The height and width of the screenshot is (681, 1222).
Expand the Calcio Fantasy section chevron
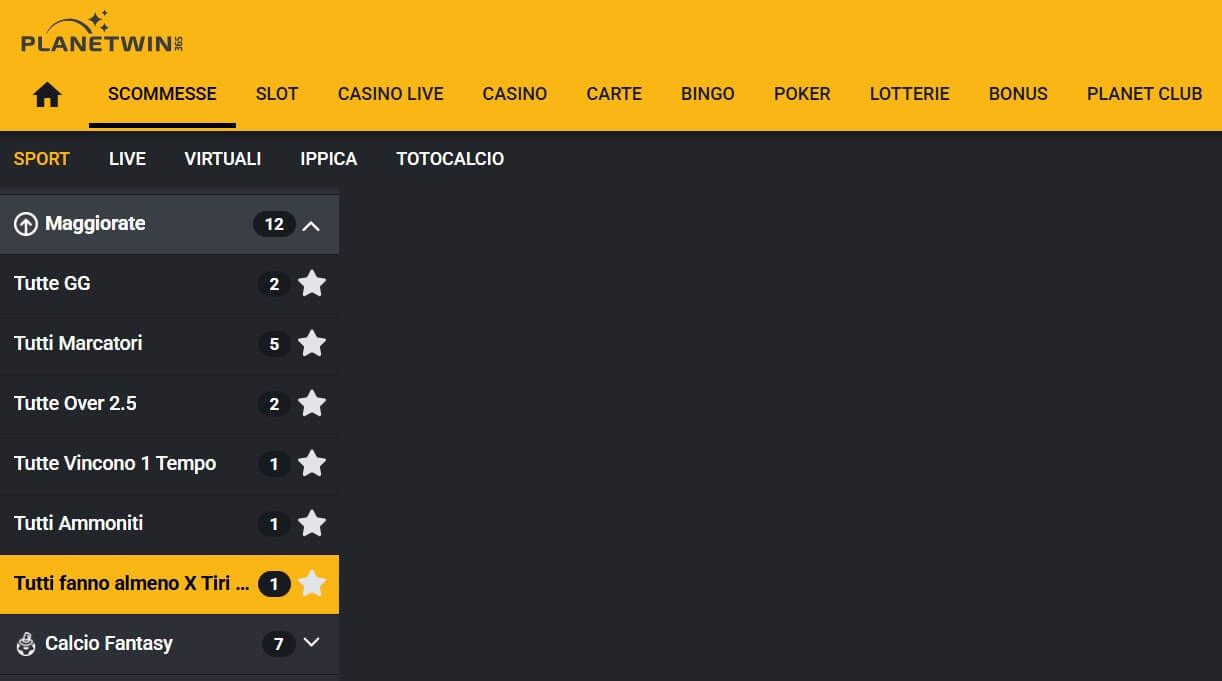[311, 643]
